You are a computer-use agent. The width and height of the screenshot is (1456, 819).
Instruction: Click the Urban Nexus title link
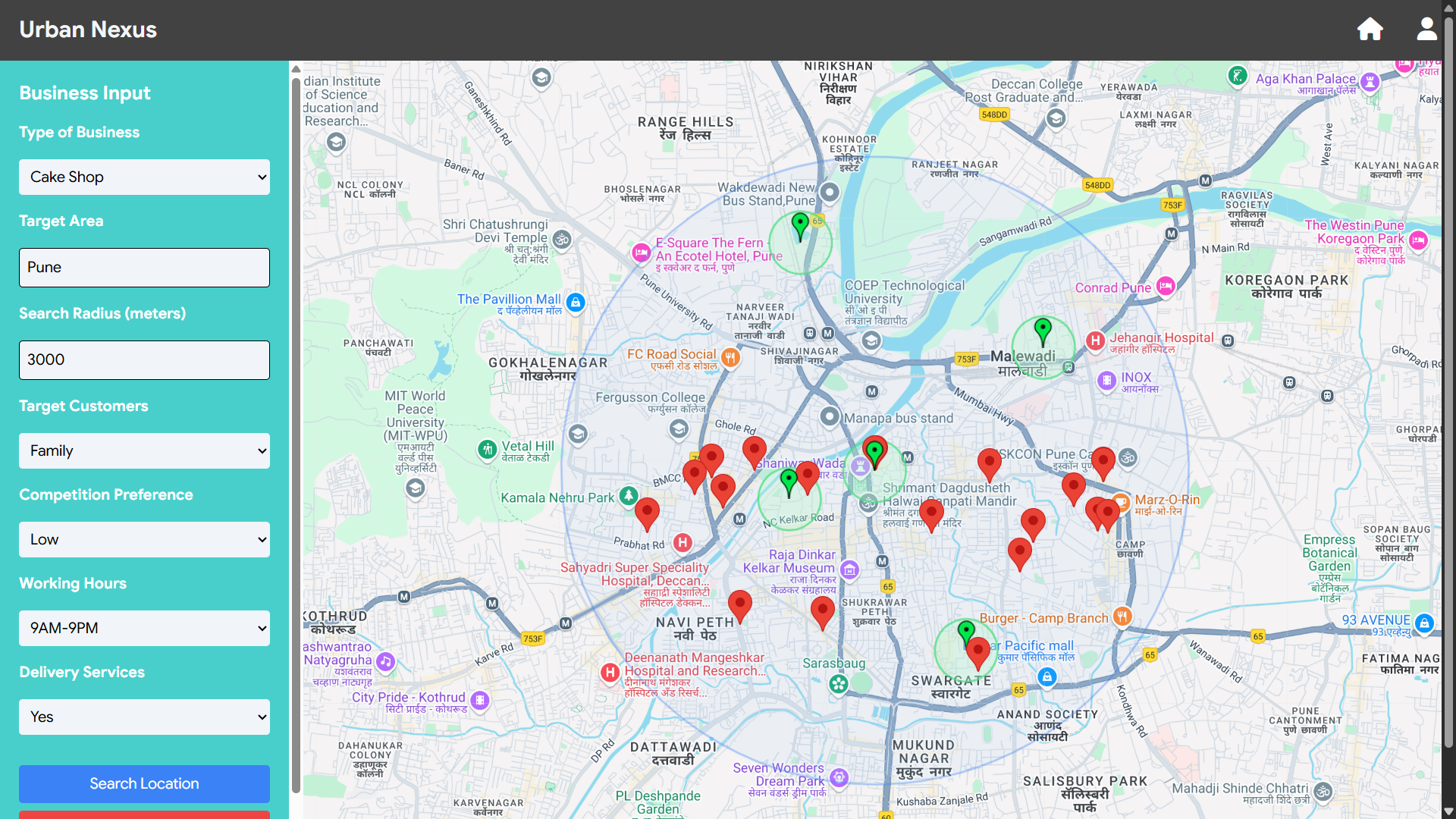(88, 30)
